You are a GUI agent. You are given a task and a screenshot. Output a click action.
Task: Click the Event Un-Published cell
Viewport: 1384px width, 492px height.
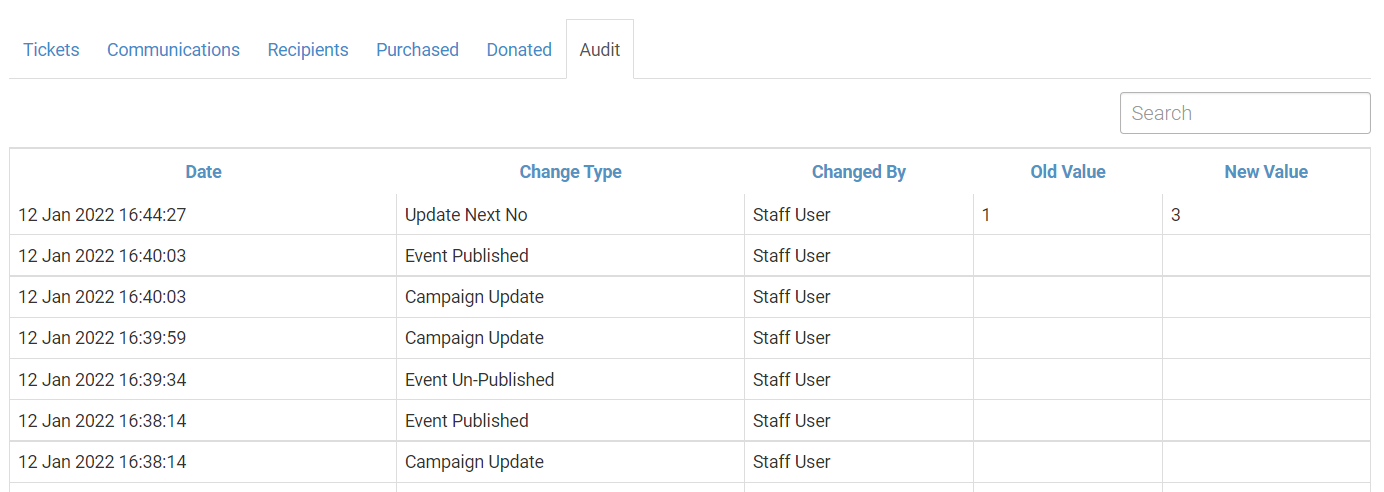tap(570, 380)
